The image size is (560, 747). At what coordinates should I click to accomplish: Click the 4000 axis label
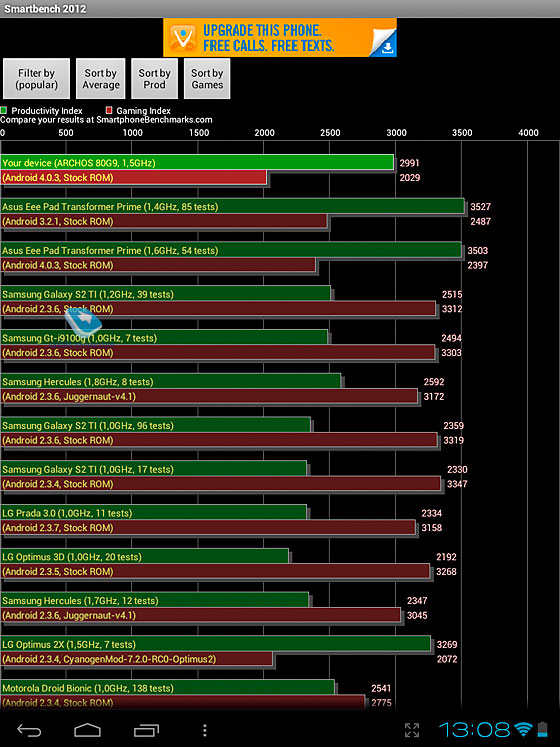pyautogui.click(x=528, y=133)
